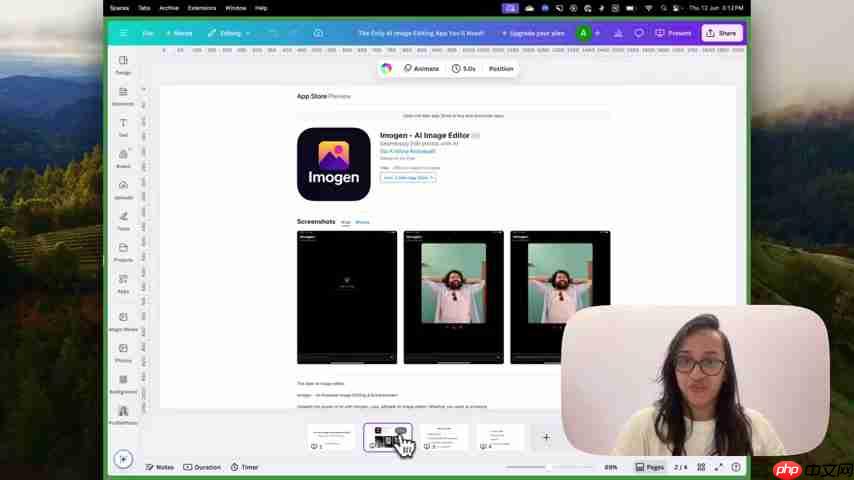Toggle the Duration view
Viewport: 854px width, 480px height.
click(202, 467)
